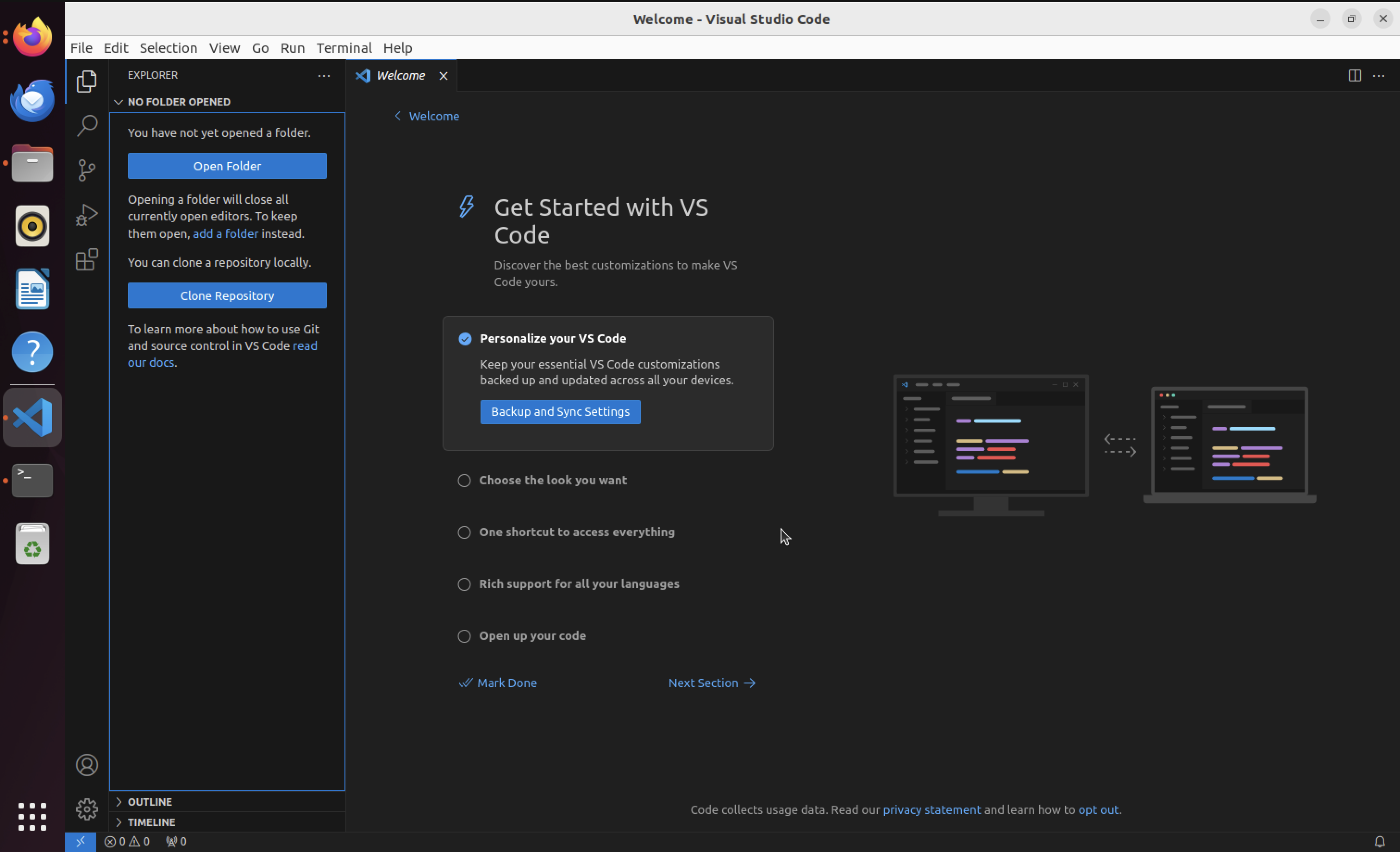Click the opt out link
Screen dimensions: 1400x852
pyautogui.click(x=1098, y=809)
